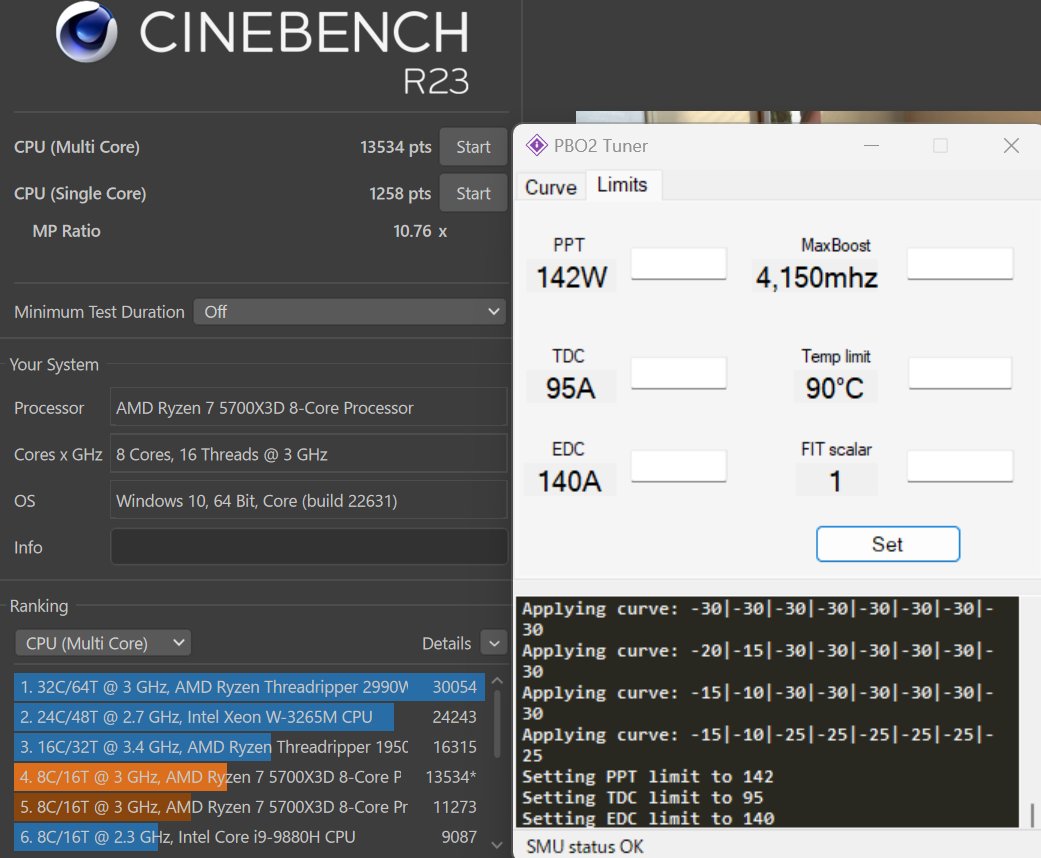The image size is (1041, 858).
Task: Click the current Temp limit value 90°C
Action: click(835, 388)
